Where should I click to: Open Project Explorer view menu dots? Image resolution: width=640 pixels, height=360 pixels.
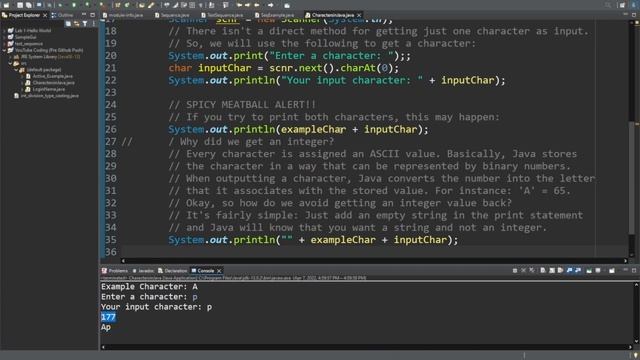pos(93,24)
